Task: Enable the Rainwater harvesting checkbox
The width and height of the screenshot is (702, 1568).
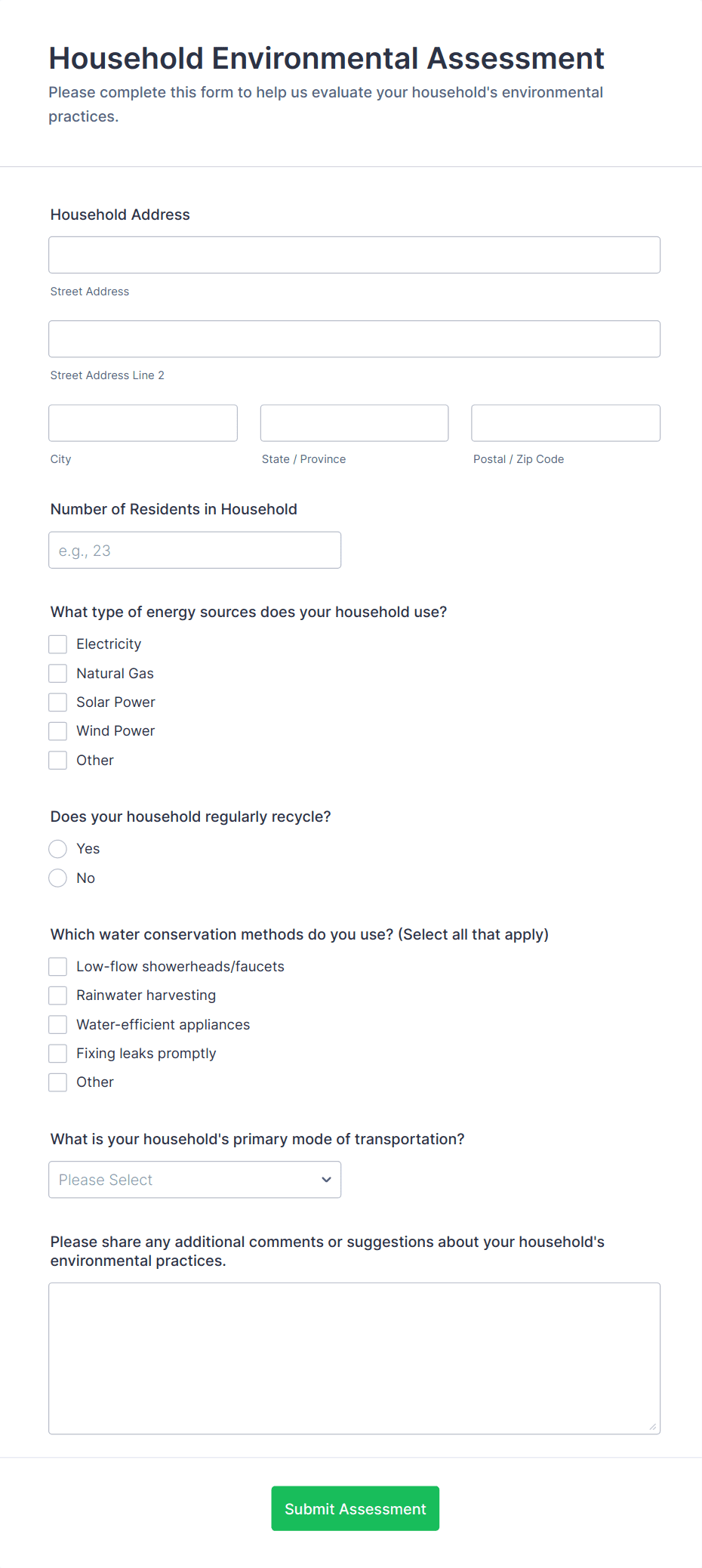Action: [57, 995]
